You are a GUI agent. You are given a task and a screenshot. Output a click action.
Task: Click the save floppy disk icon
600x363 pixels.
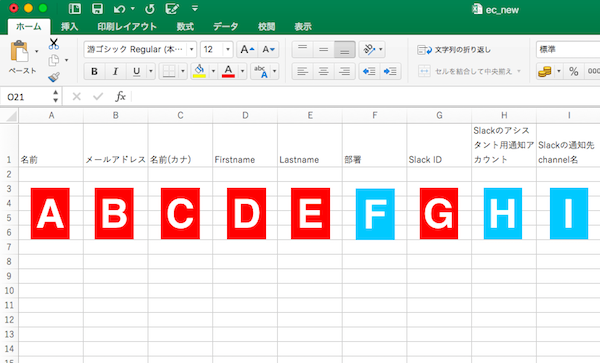click(x=97, y=8)
